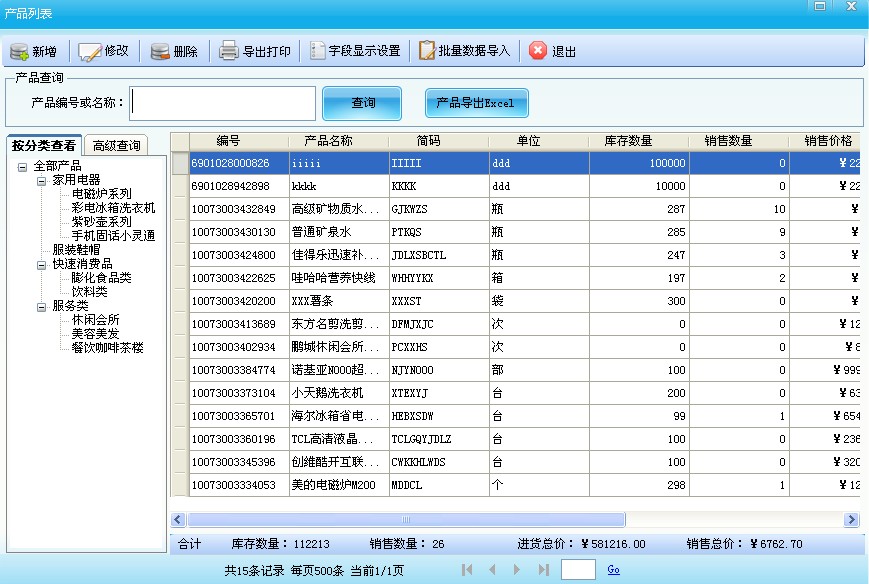Collapse the 服务类 tree node
Screen dimensions: 869x584
click(x=41, y=307)
